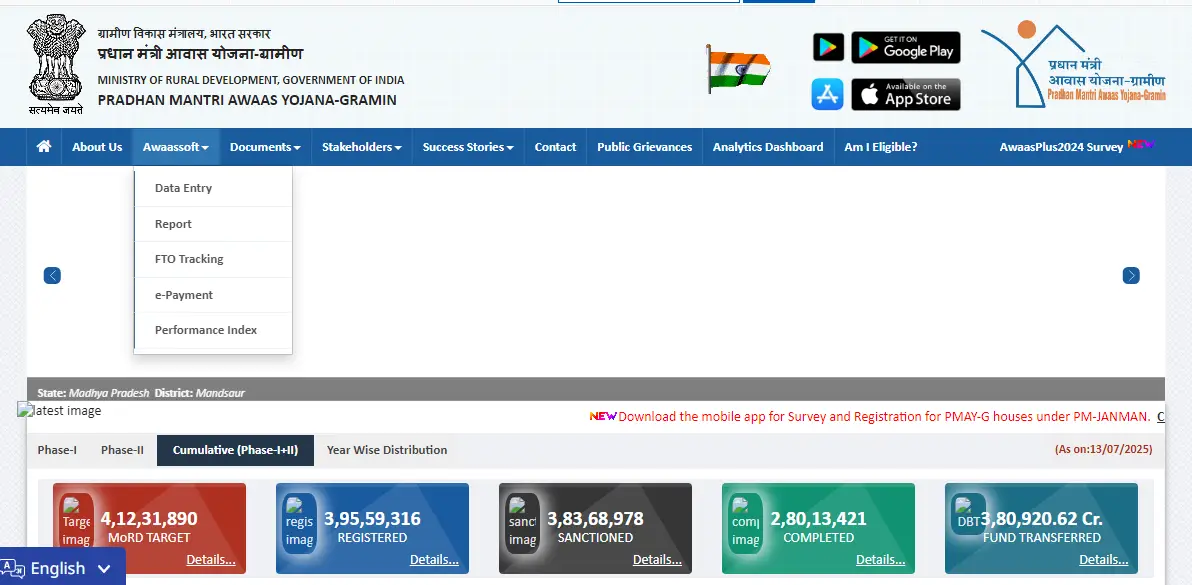Switch to the Phase-I tab
This screenshot has width=1192, height=585.
57,450
